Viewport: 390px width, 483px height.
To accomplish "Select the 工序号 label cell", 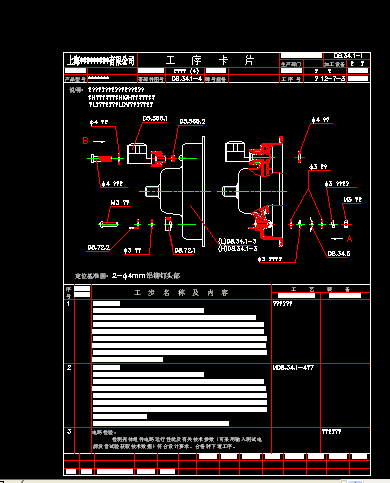I will click(291, 79).
